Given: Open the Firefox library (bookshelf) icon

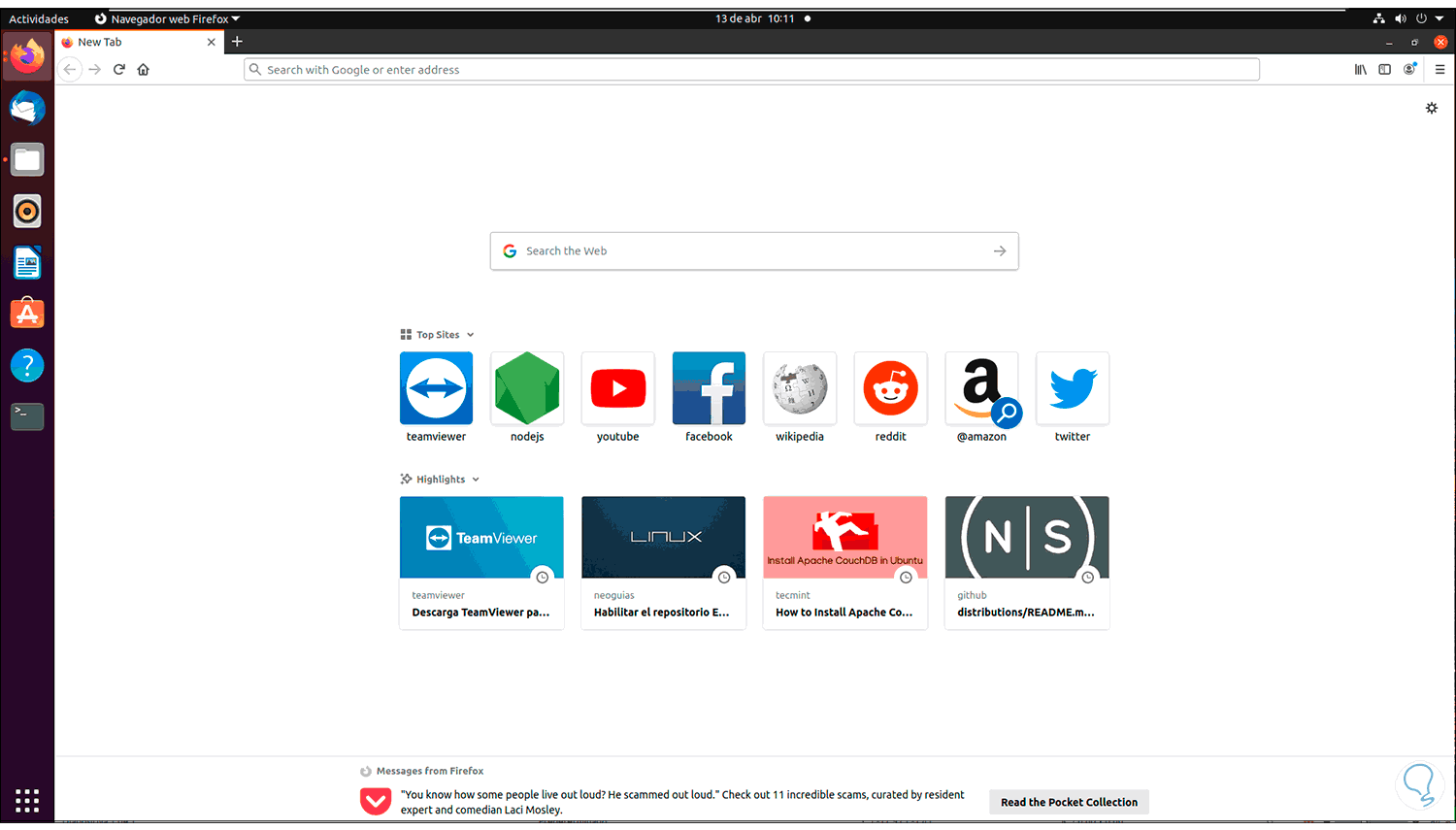Looking at the screenshot, I should (x=1360, y=69).
